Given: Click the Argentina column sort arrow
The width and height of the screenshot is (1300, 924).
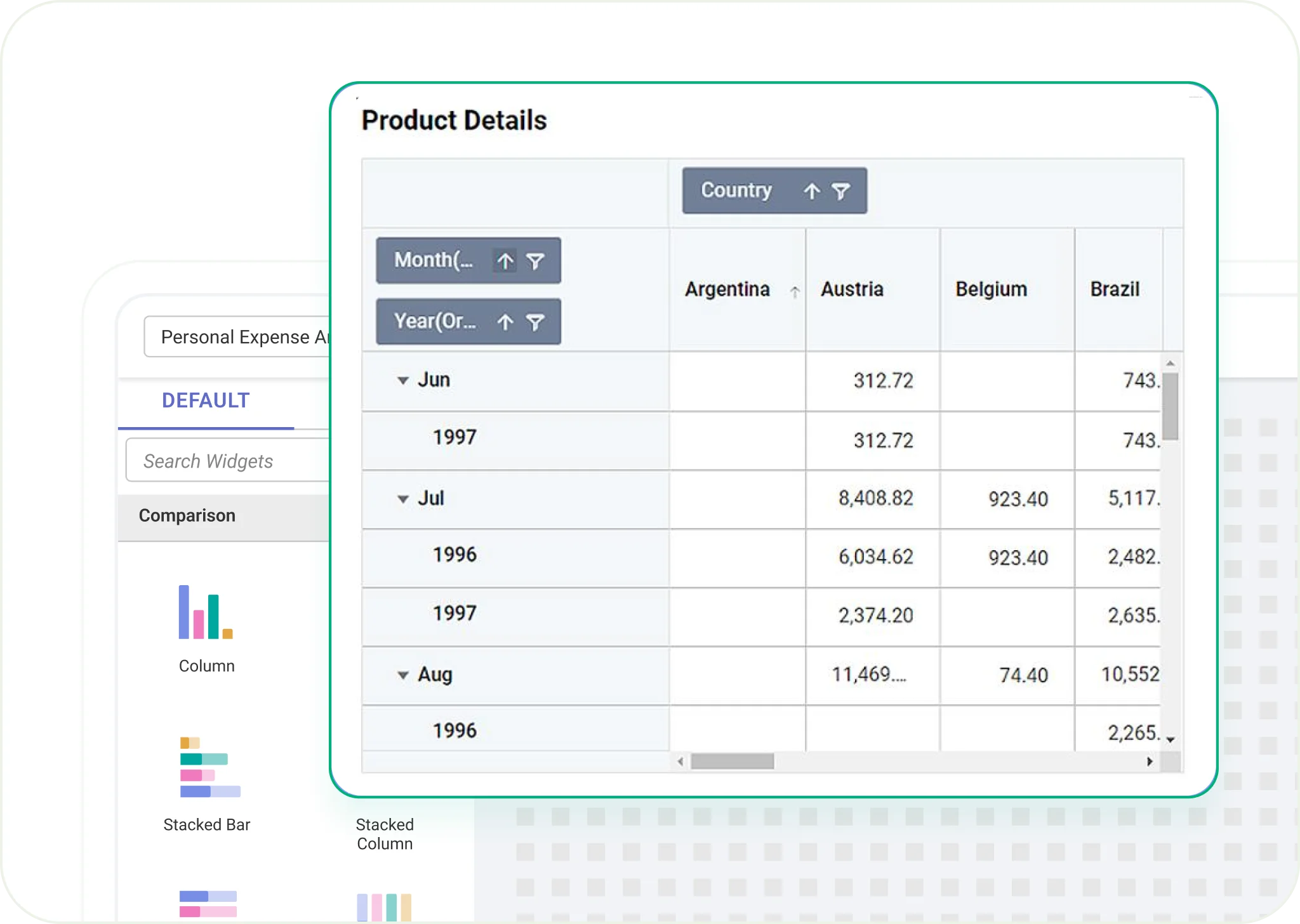Looking at the screenshot, I should point(795,293).
